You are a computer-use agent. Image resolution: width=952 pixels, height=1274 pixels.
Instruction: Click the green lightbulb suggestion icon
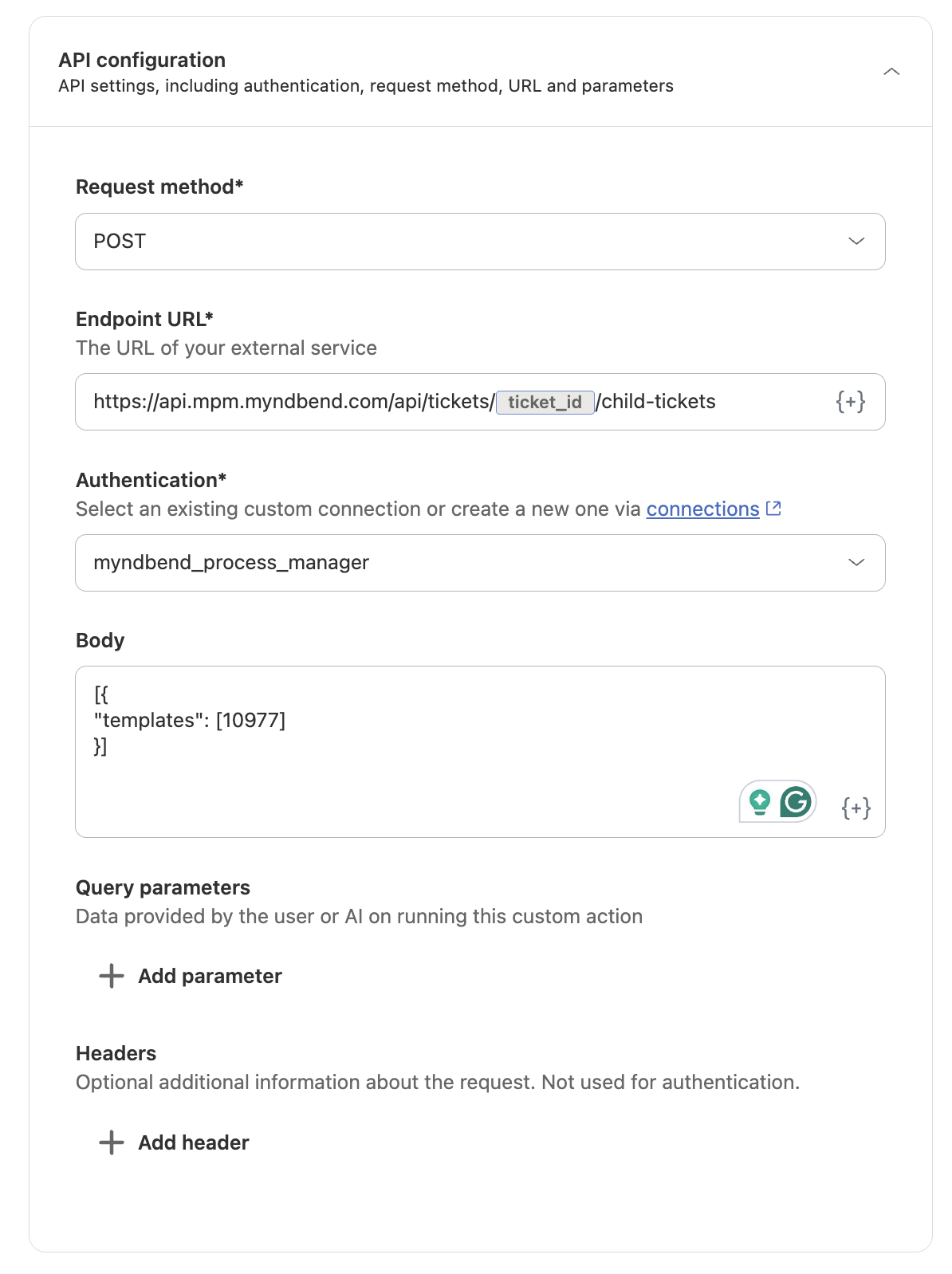pyautogui.click(x=760, y=802)
